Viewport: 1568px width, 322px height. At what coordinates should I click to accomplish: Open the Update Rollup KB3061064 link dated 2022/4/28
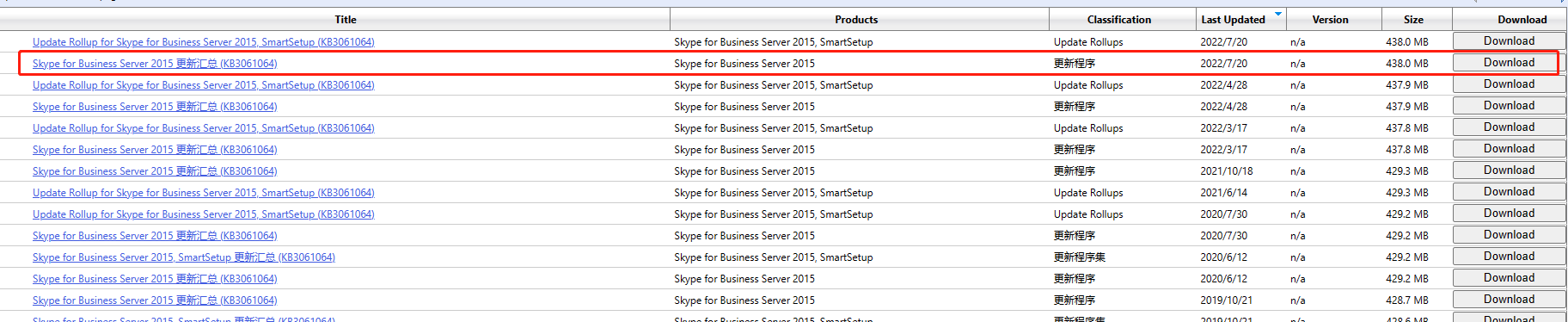(x=204, y=85)
